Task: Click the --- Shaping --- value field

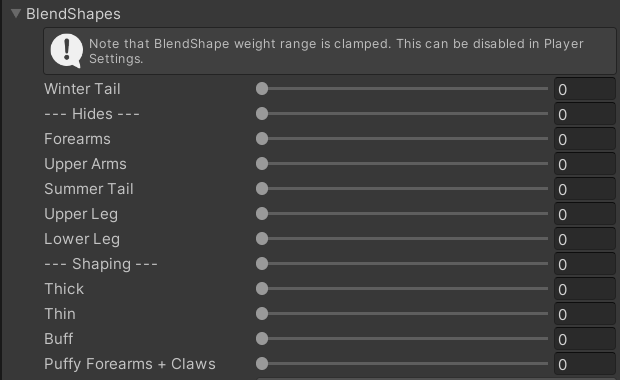Action: [584, 264]
